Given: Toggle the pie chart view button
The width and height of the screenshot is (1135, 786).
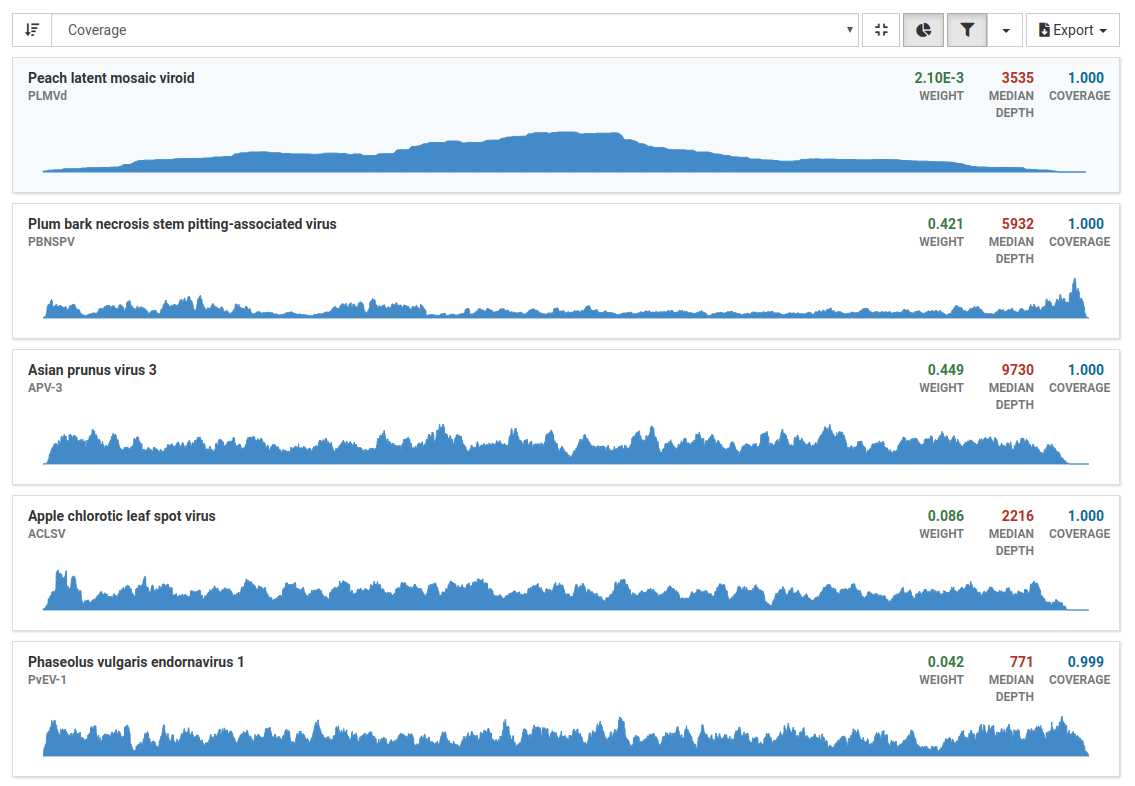Looking at the screenshot, I should coord(924,30).
